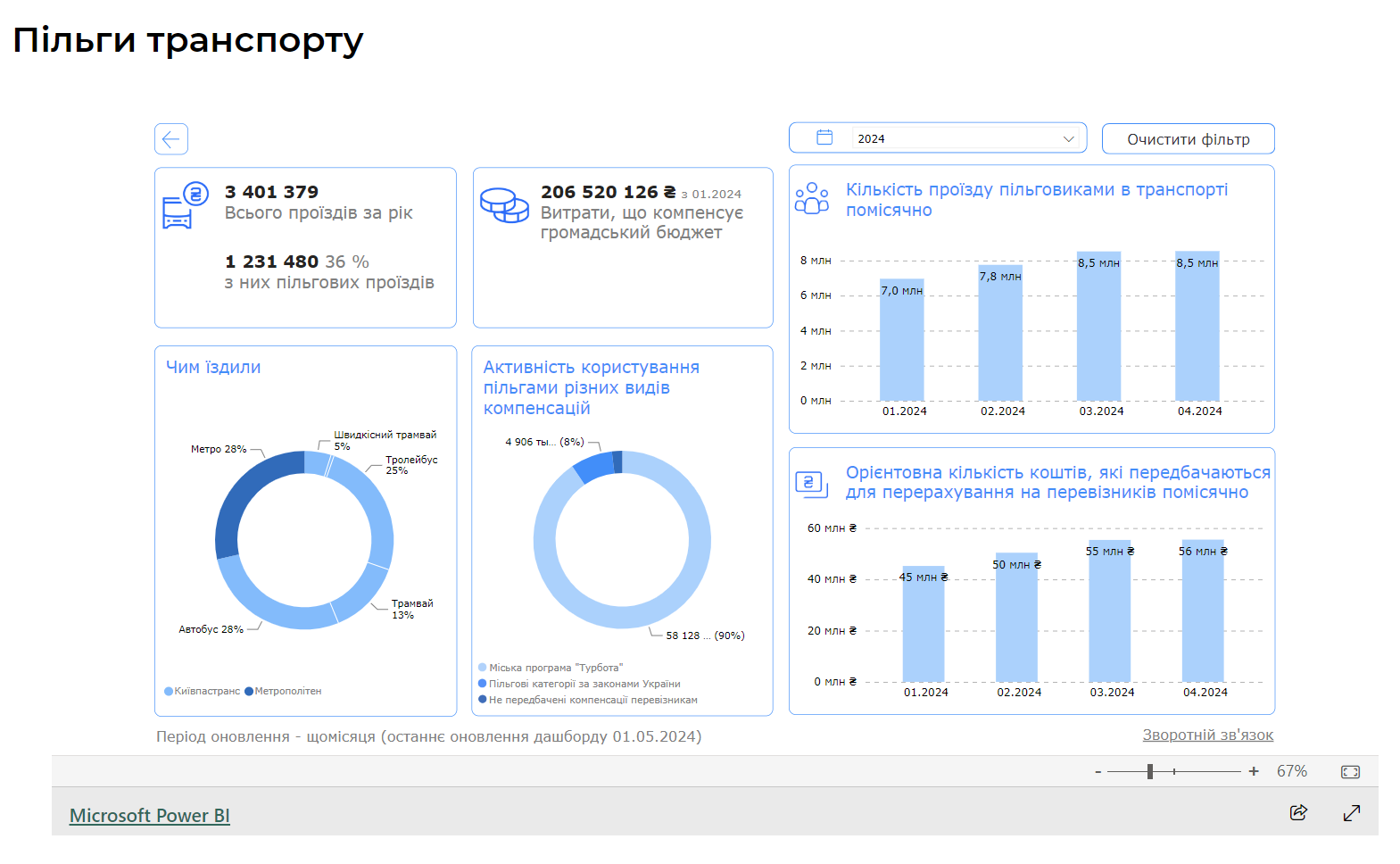Expand the report to full screen
Viewport: 1400px width, 864px height.
pos(1352,812)
